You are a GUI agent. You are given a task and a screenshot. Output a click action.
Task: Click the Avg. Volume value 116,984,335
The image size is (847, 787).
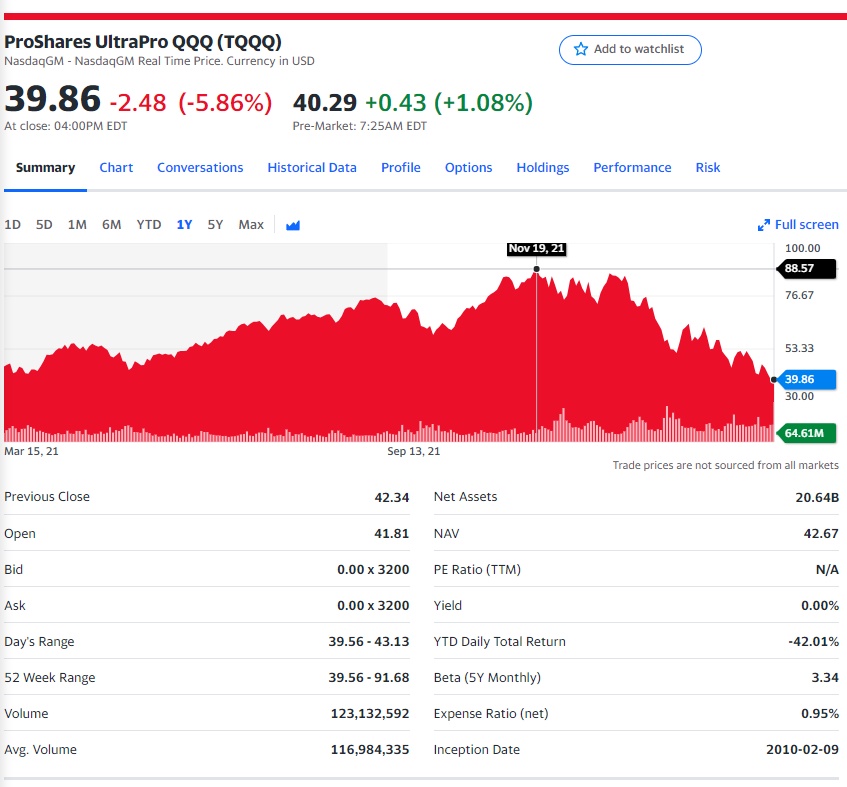(370, 750)
